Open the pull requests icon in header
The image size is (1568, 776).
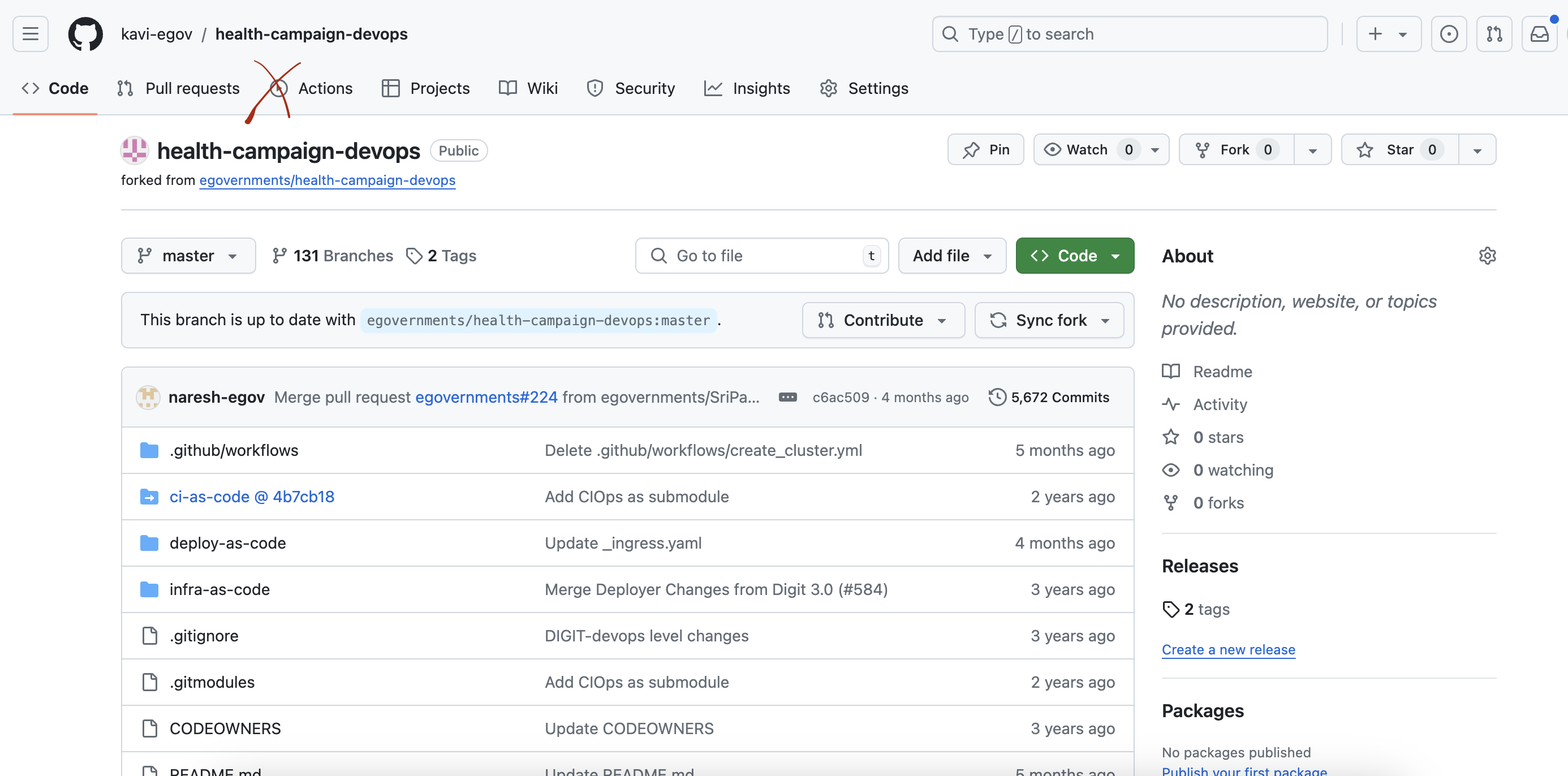pyautogui.click(x=1494, y=34)
